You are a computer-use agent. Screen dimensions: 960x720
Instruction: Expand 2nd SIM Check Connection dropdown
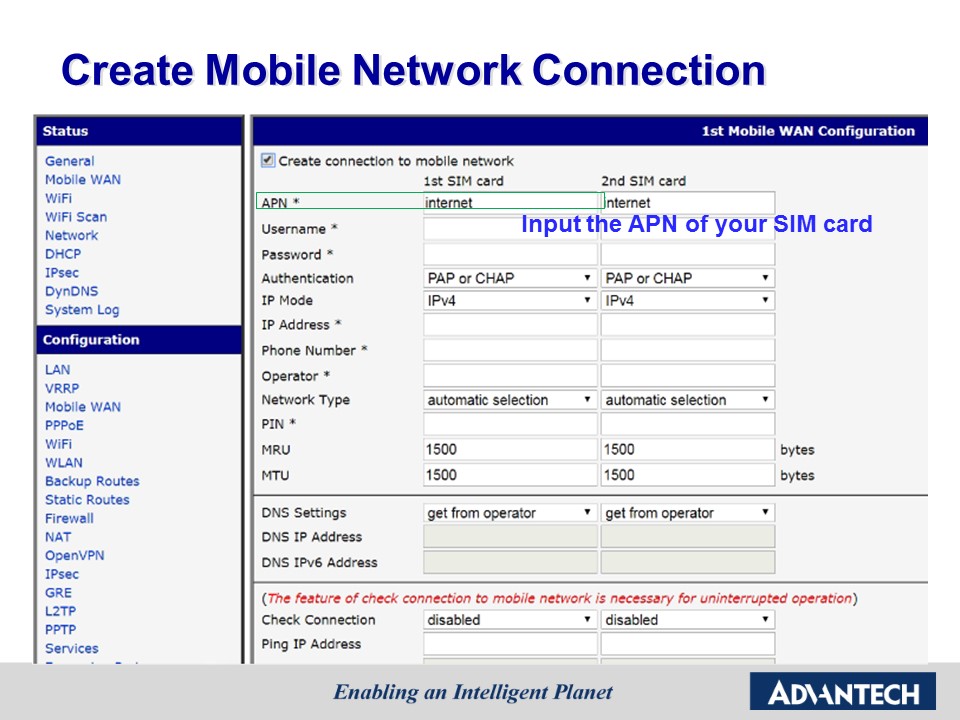pyautogui.click(x=688, y=620)
